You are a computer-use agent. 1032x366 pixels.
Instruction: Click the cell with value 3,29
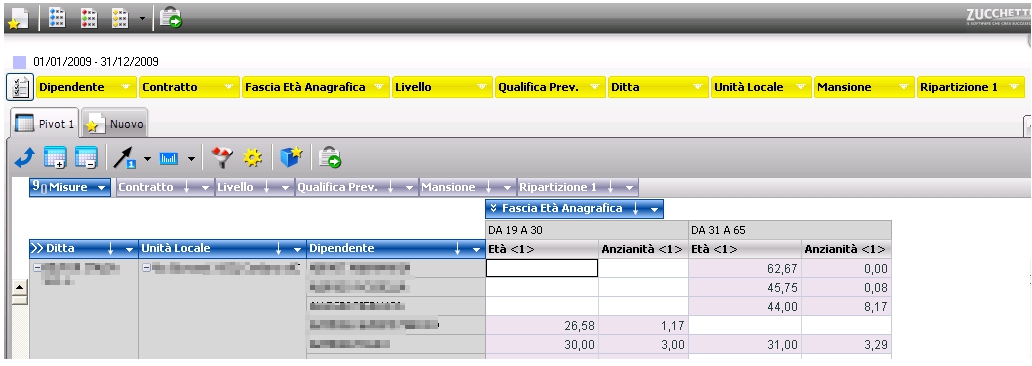click(x=846, y=344)
